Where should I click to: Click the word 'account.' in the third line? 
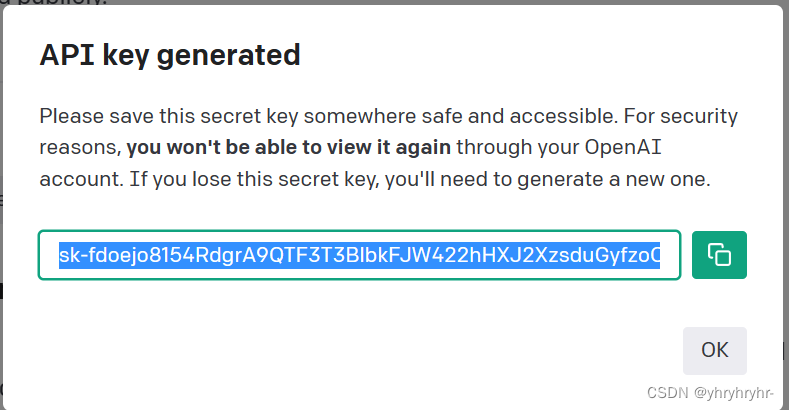tap(82, 179)
